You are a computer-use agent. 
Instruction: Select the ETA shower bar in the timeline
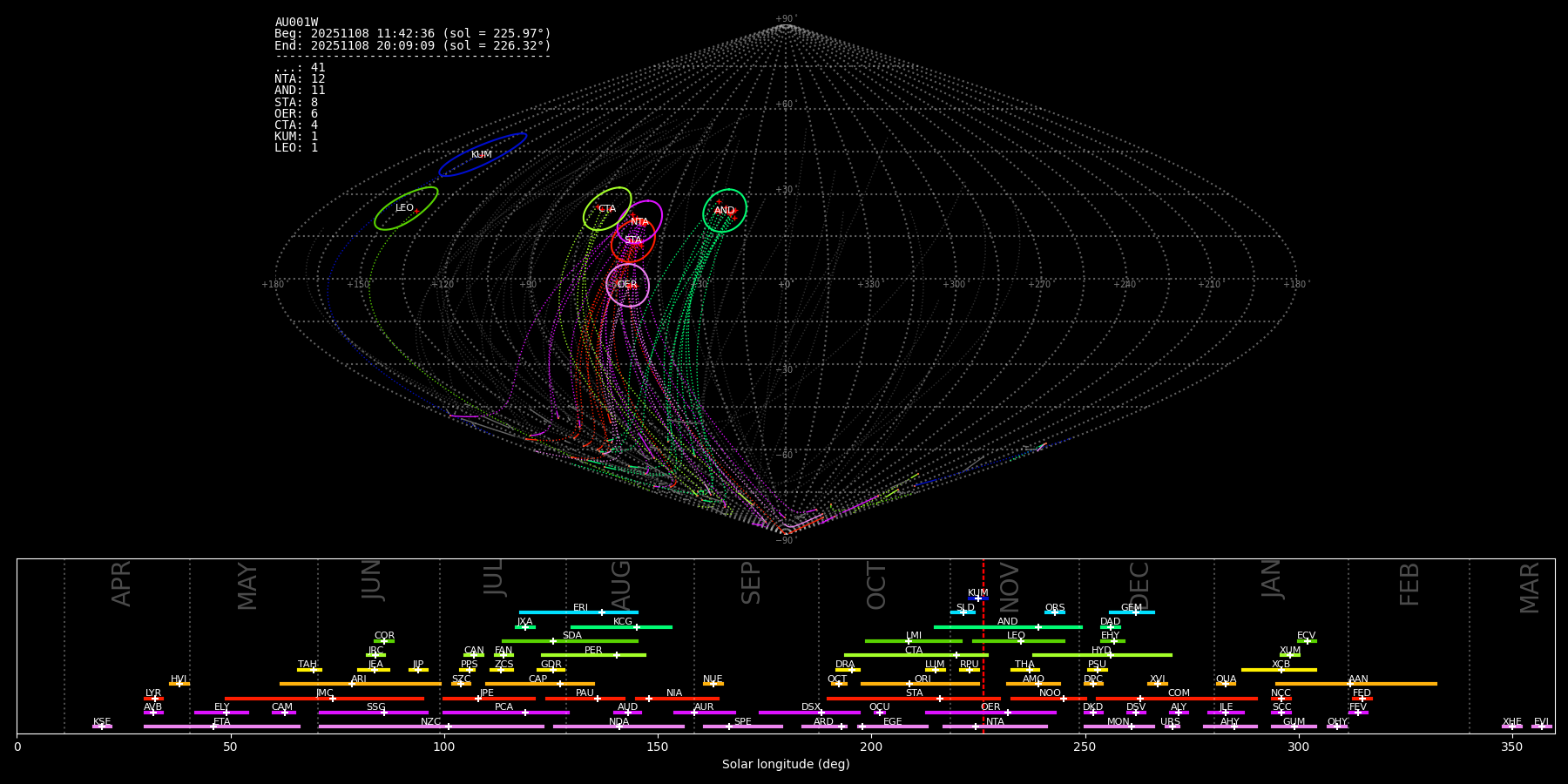tap(222, 727)
